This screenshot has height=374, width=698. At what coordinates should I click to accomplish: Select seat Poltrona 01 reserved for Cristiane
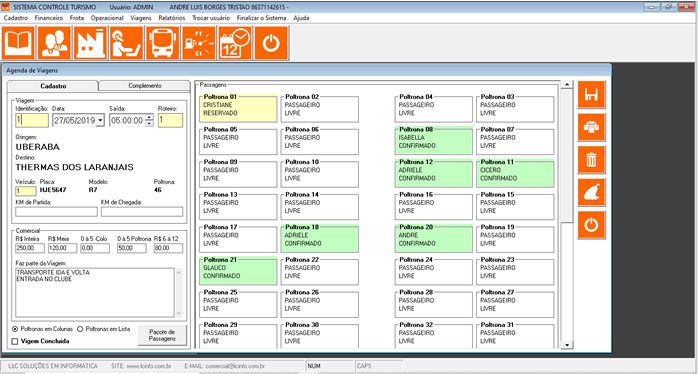pos(238,109)
